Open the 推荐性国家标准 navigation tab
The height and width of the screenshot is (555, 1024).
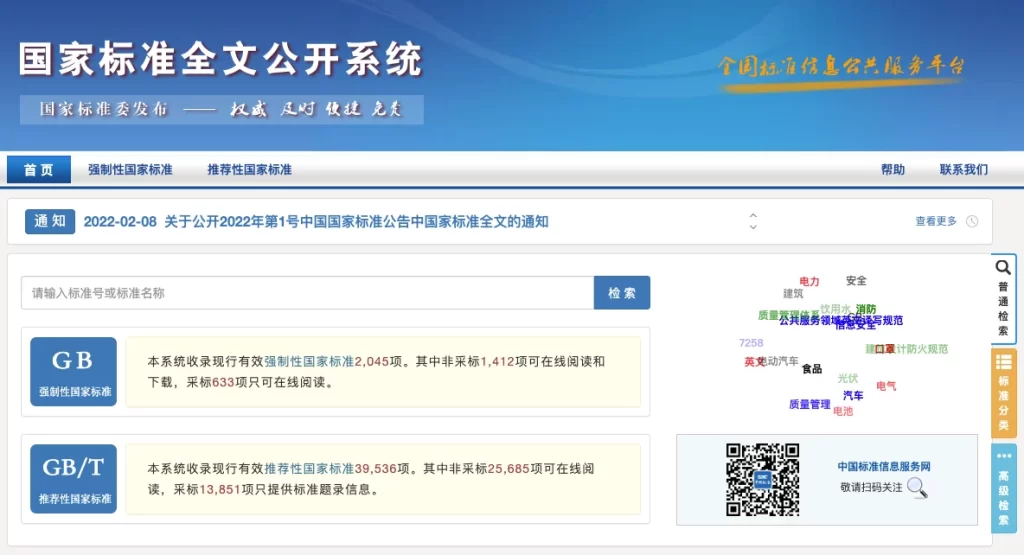pos(249,170)
